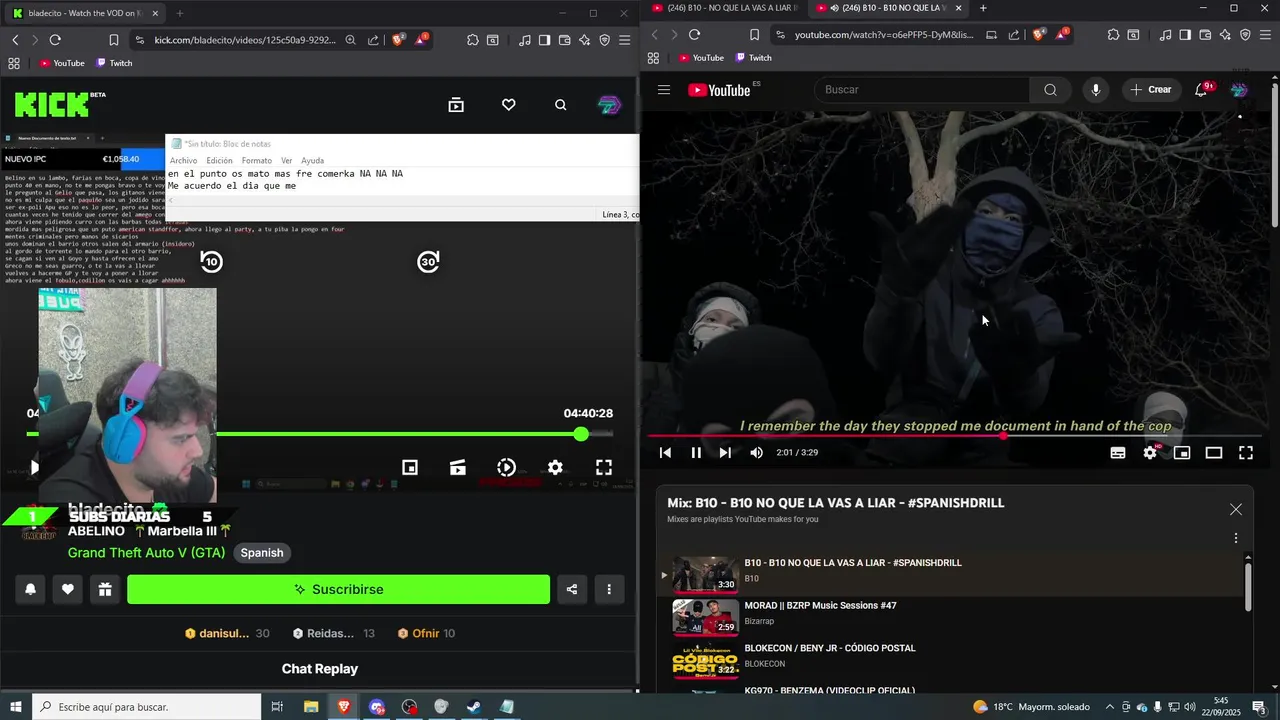The height and width of the screenshot is (720, 1280).
Task: Toggle Kick mini player mode
Action: click(410, 467)
